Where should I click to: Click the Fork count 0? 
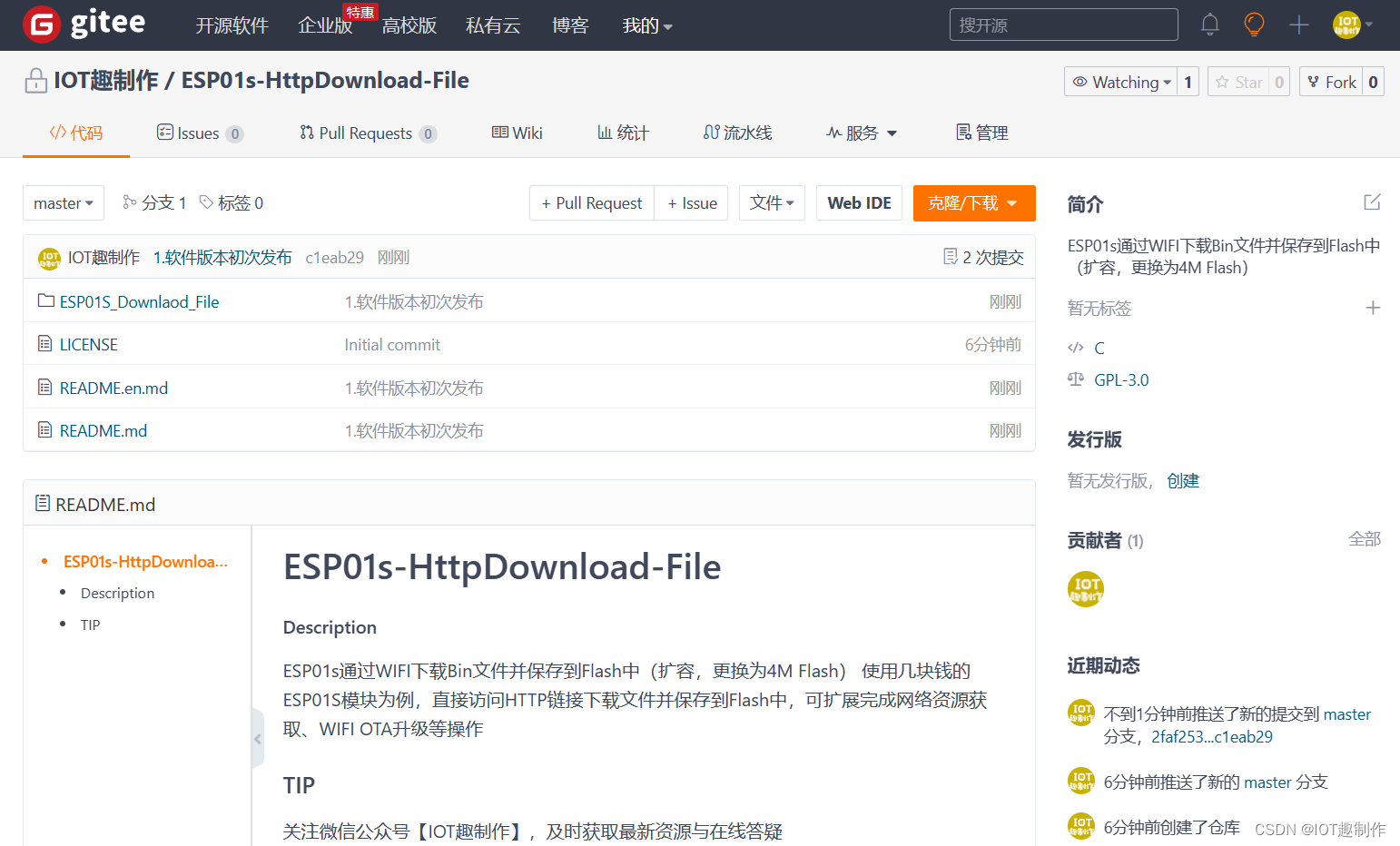click(x=1373, y=82)
